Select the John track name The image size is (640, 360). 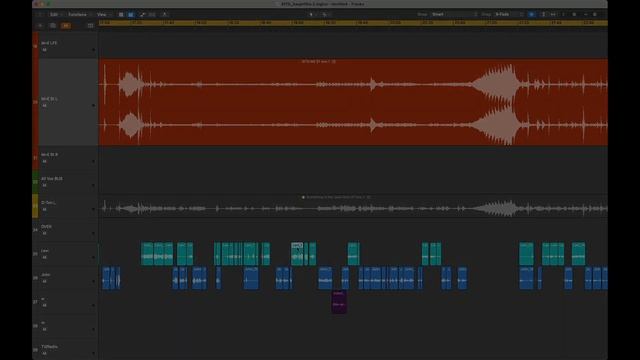[x=45, y=275]
